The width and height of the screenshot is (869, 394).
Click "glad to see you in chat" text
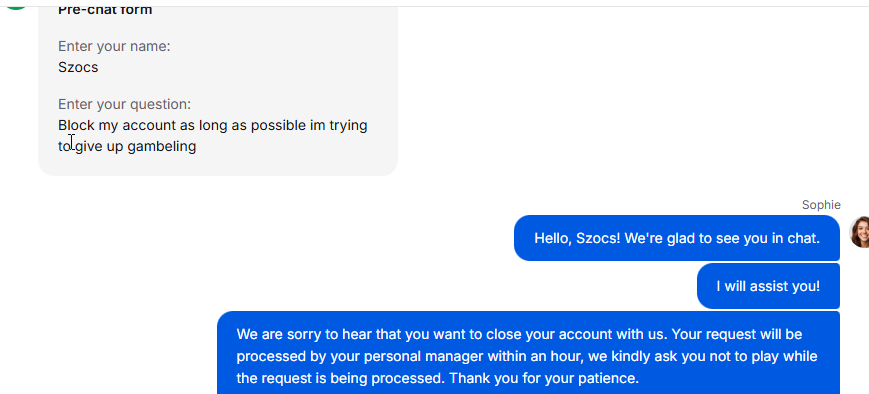730,238
